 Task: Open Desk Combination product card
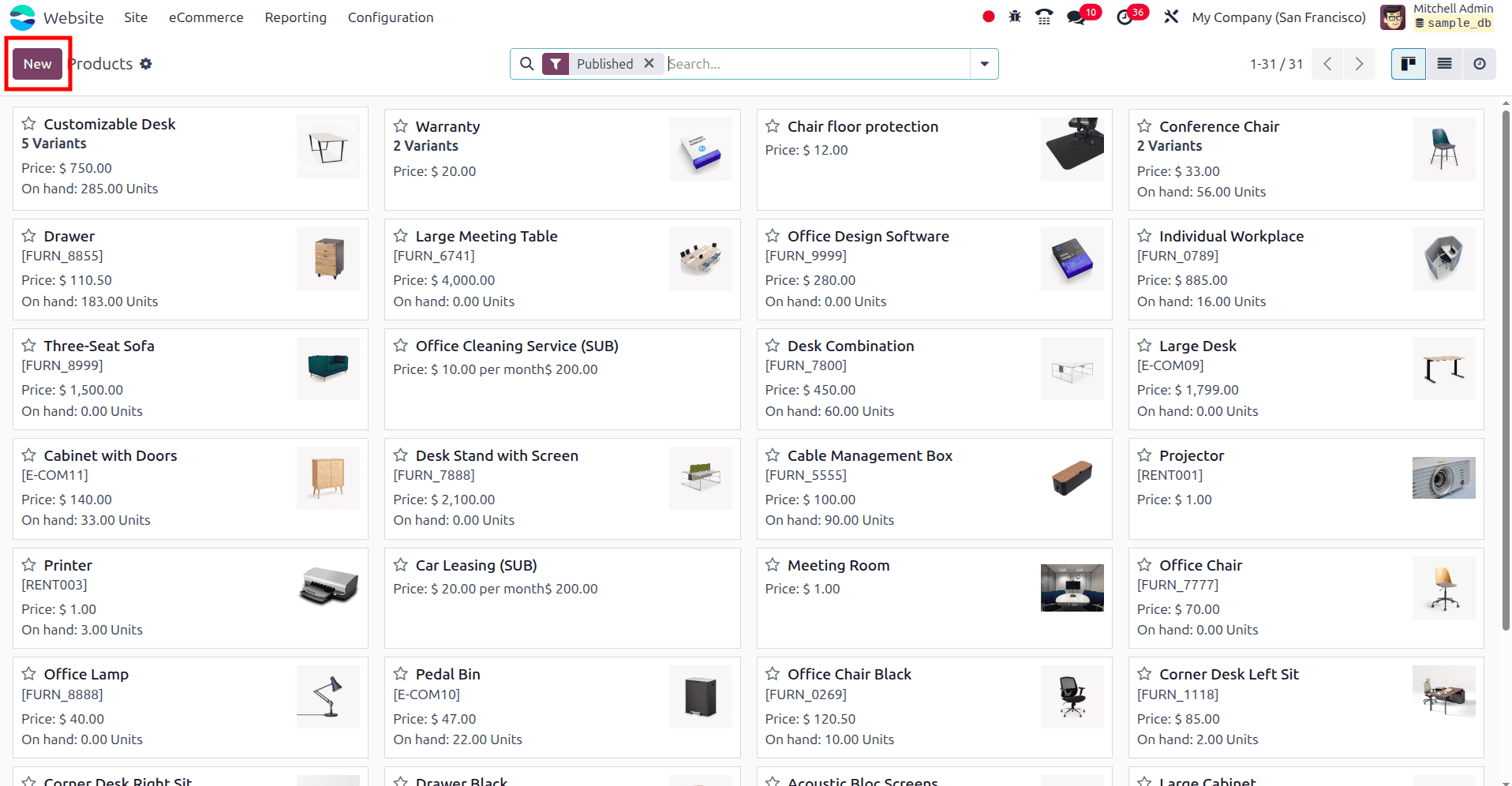coord(934,379)
